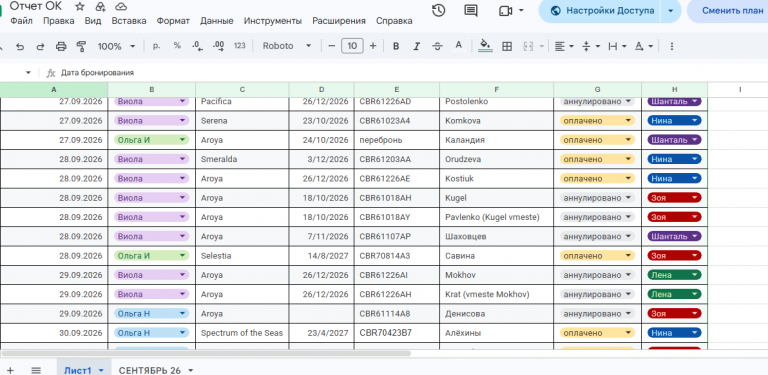The width and height of the screenshot is (768, 375).
Task: Open the Roboto font dropdown
Action: click(x=287, y=46)
